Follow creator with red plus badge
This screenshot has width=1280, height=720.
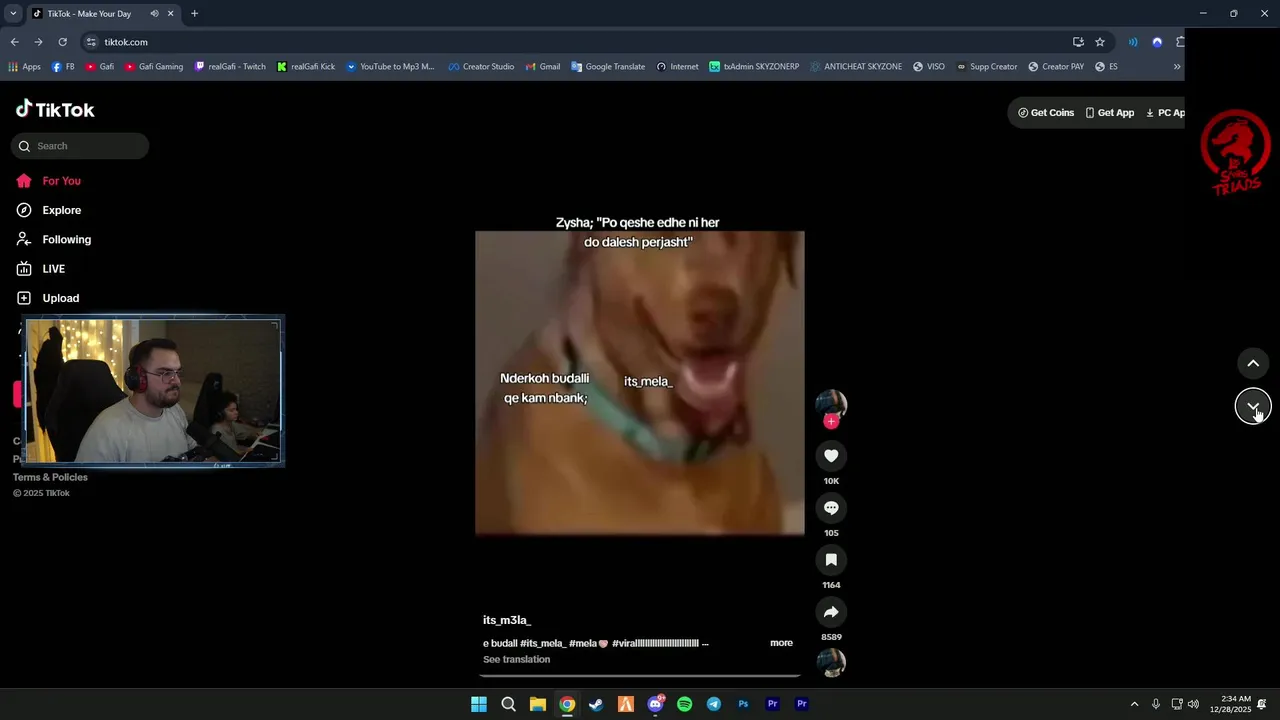[x=831, y=422]
